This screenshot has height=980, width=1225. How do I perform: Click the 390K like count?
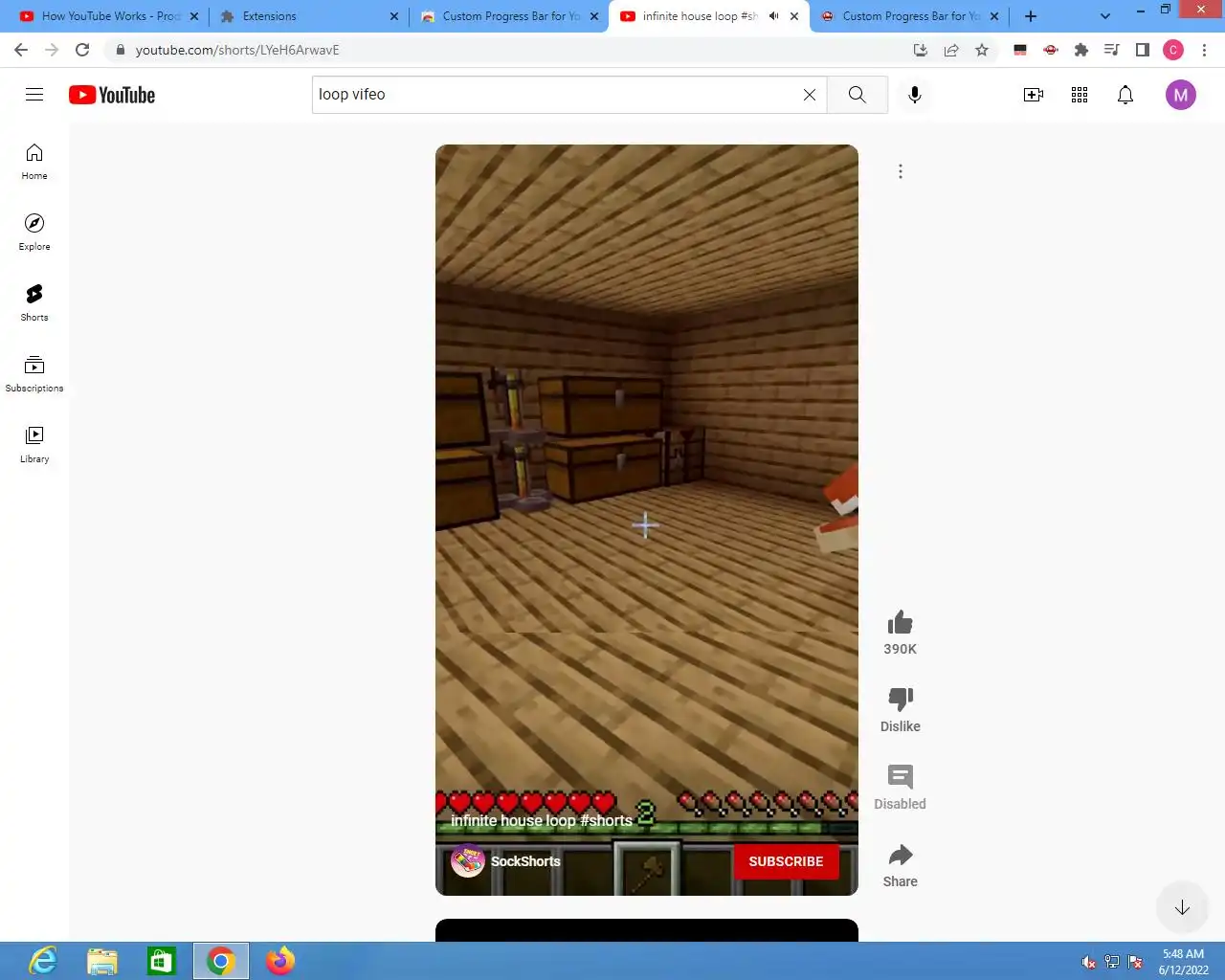[x=901, y=649]
